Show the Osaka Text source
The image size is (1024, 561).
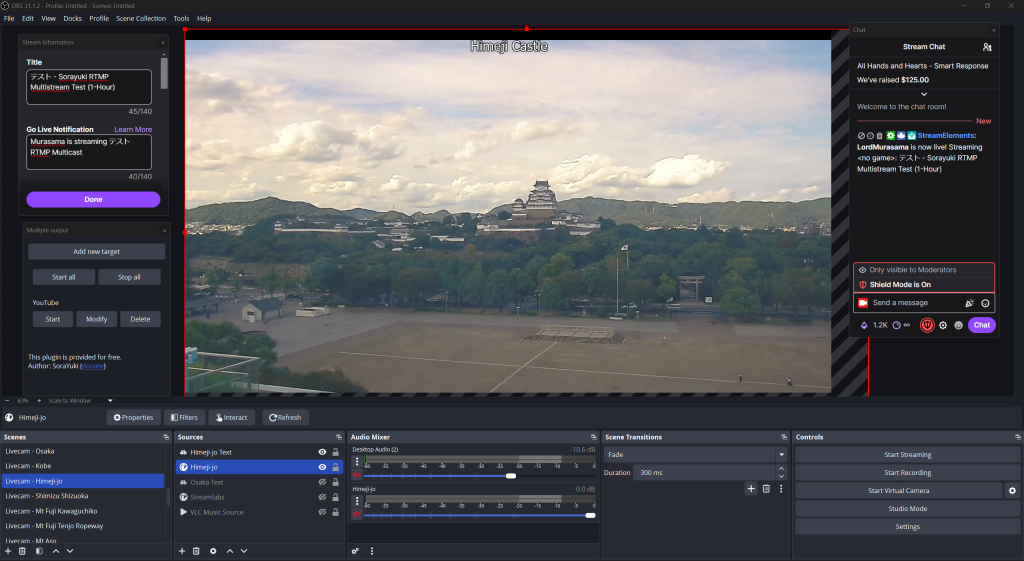(x=322, y=482)
